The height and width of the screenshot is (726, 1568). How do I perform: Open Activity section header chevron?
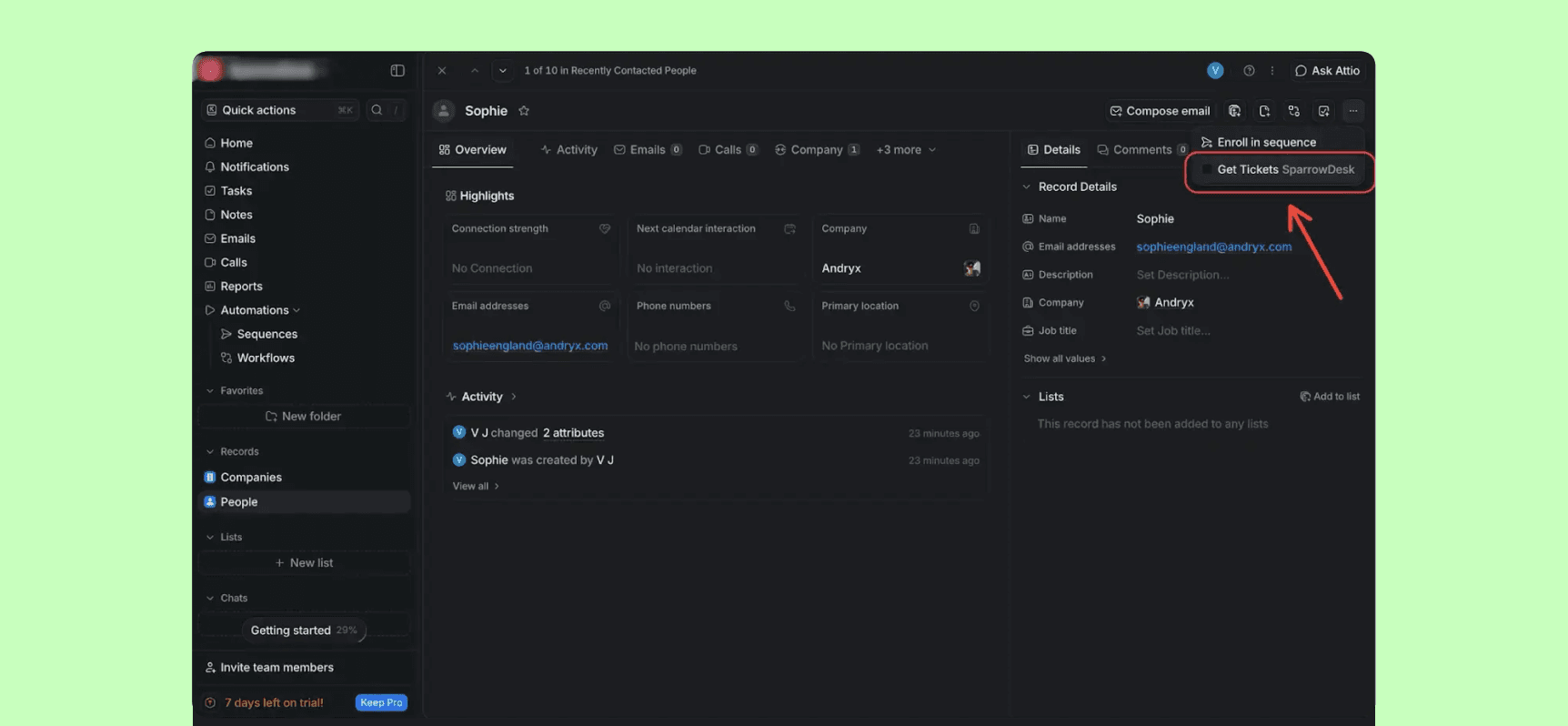point(514,397)
